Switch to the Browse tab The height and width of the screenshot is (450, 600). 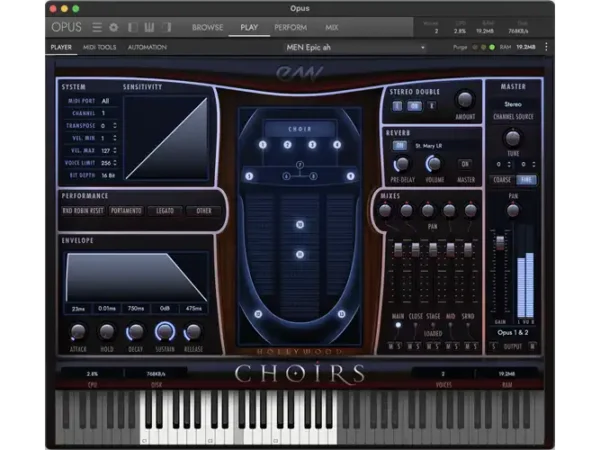coord(208,28)
